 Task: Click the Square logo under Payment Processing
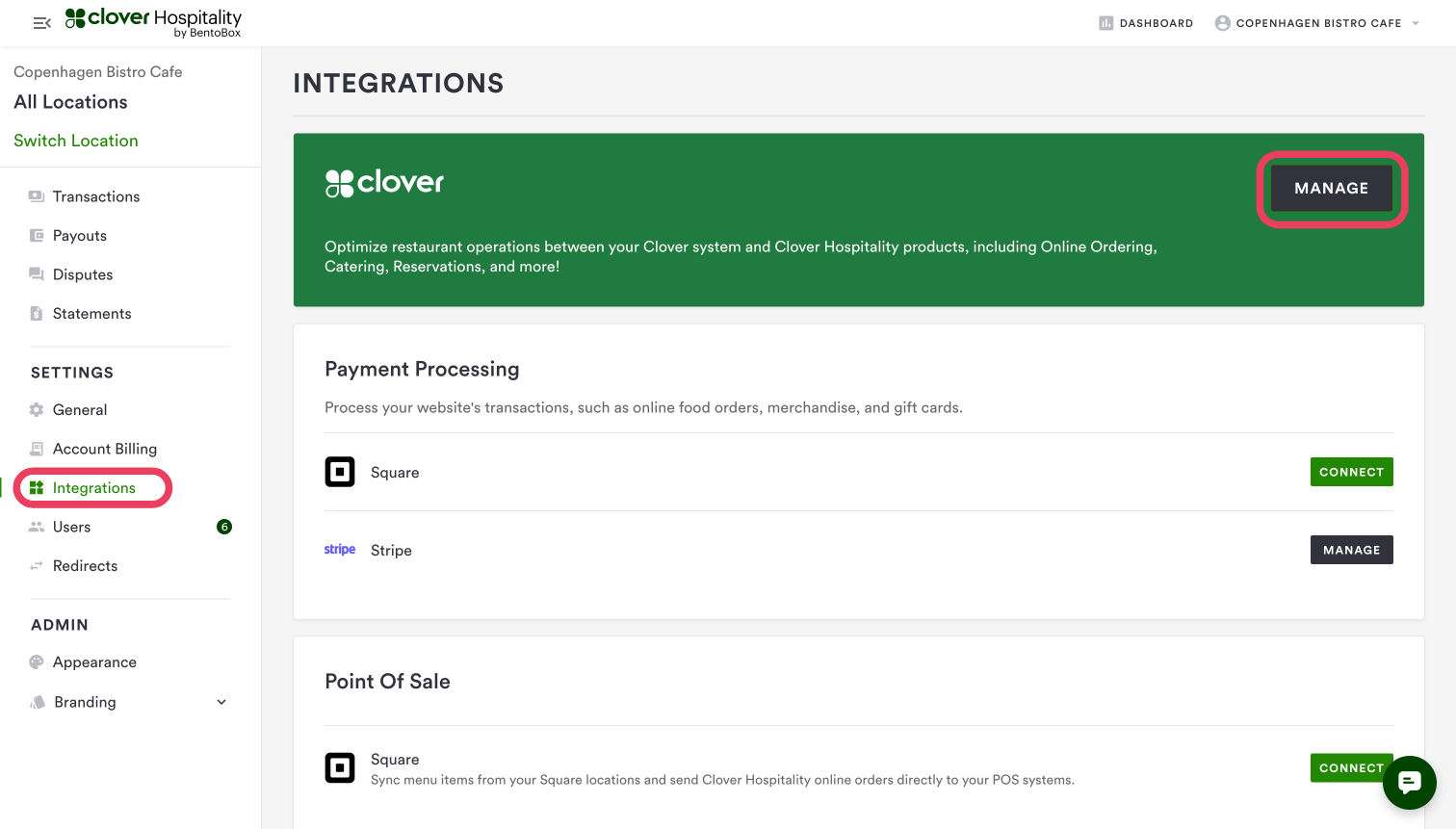(x=340, y=472)
